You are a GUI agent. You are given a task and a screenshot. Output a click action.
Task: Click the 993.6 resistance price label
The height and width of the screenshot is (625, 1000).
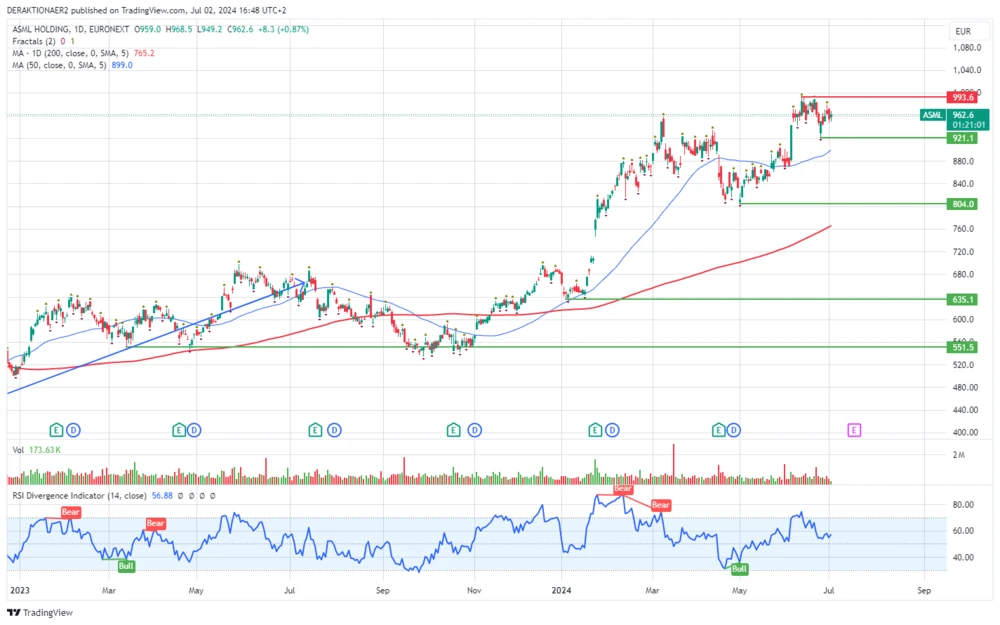(x=963, y=99)
